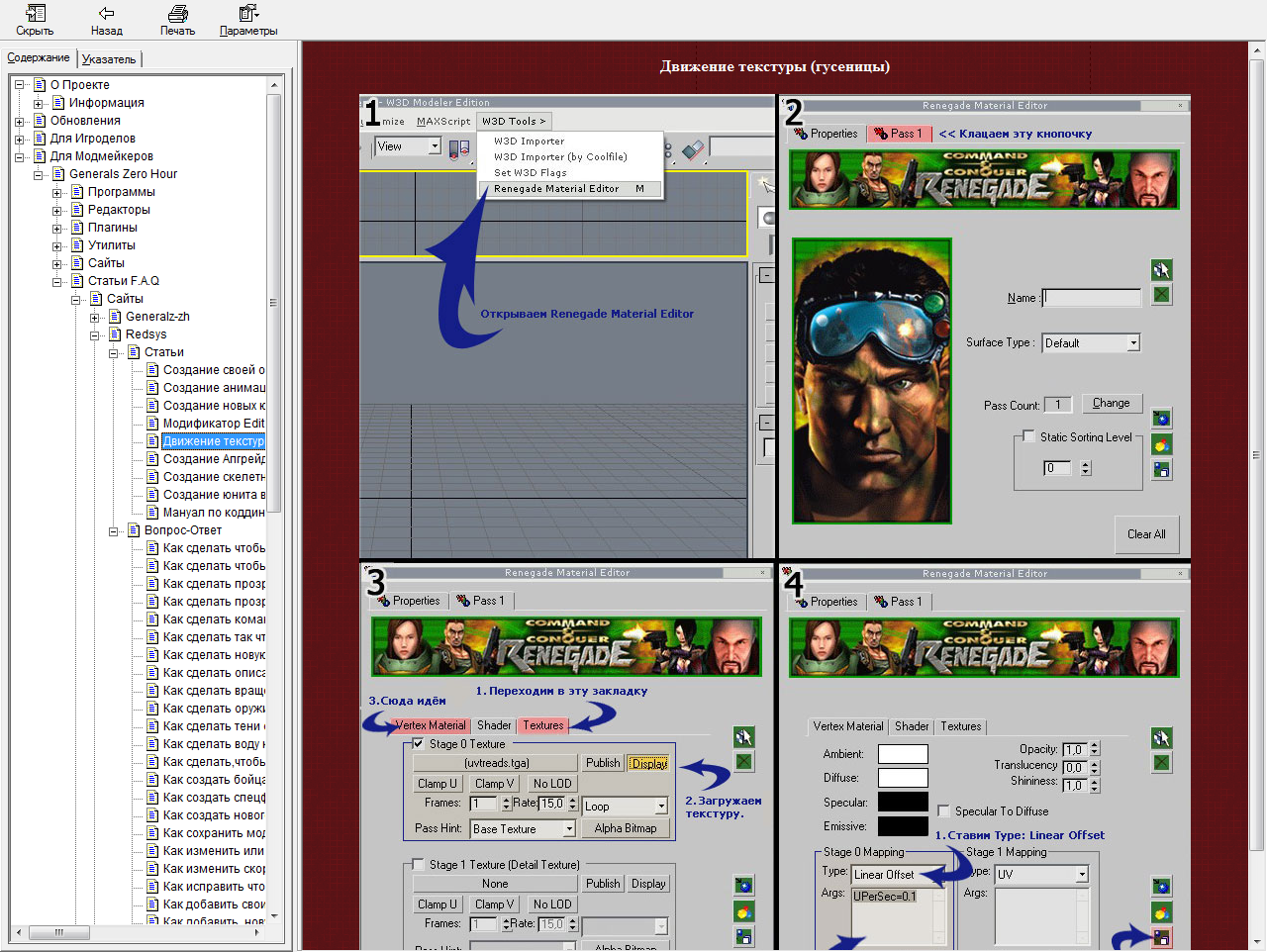Image resolution: width=1267 pixels, height=952 pixels.
Task: Click the green X icon beside Name field
Action: (1161, 294)
